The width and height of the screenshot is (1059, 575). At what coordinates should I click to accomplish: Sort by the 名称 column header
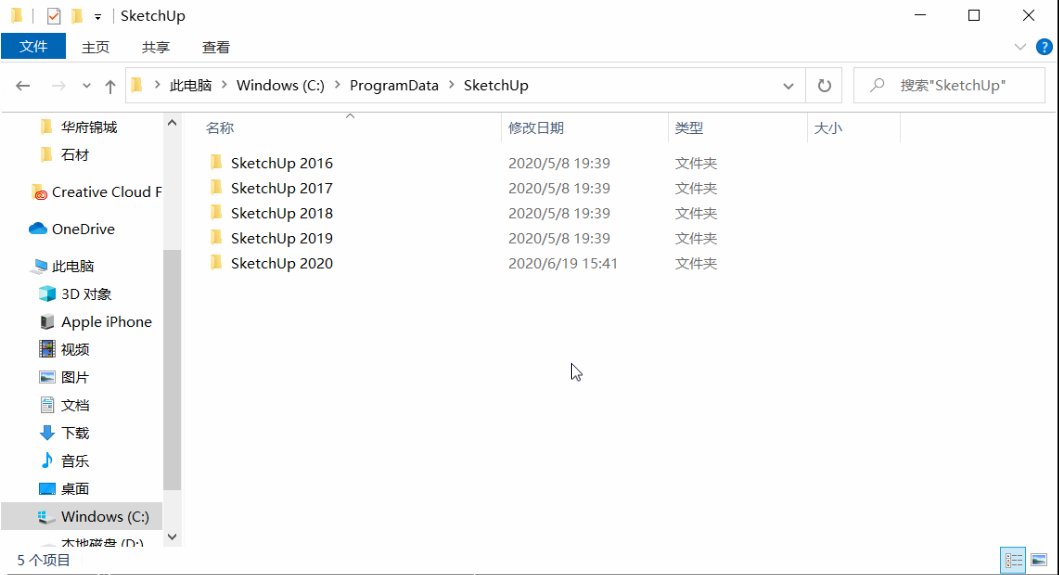(219, 128)
